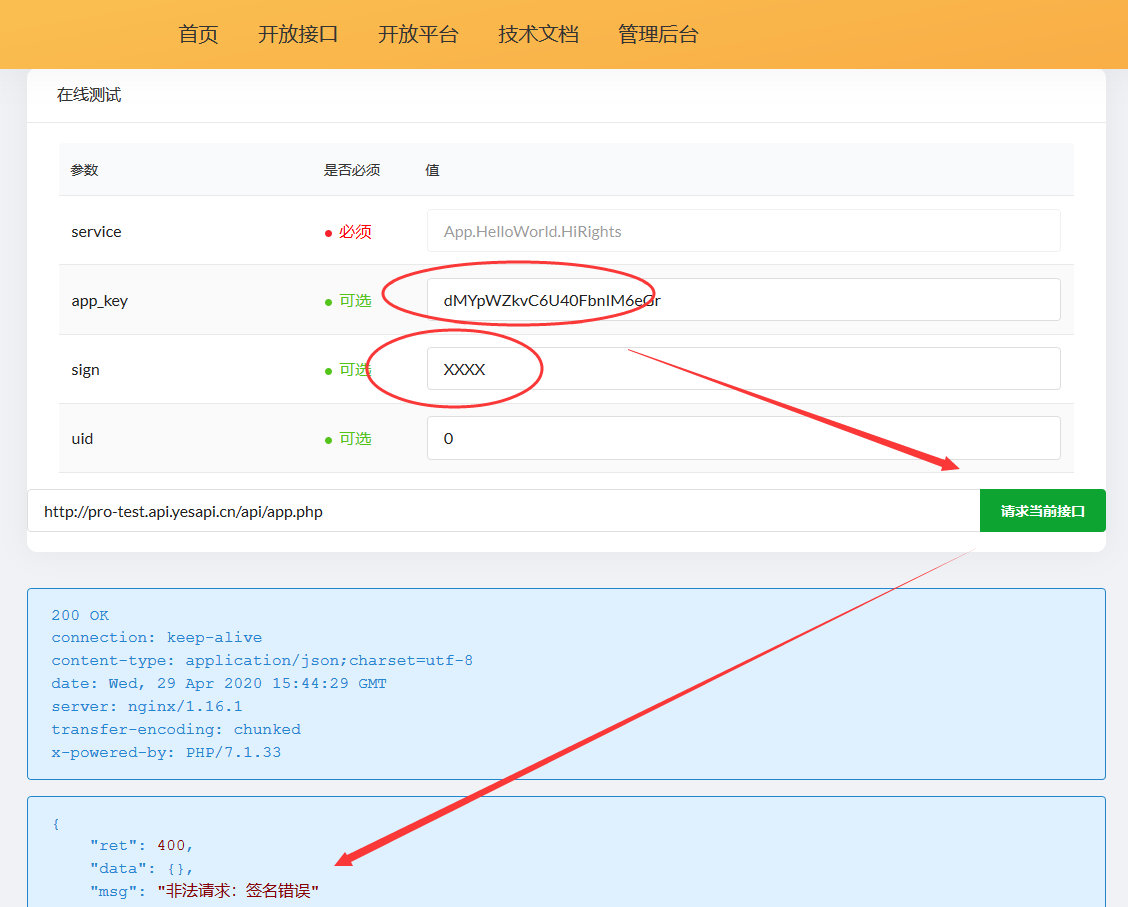Open 管理后台 from top navigation
This screenshot has height=907, width=1128.
(x=658, y=34)
